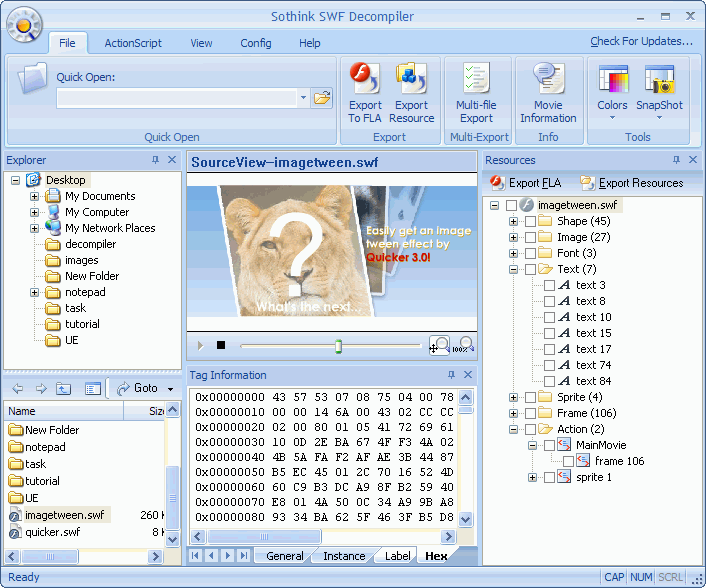Click the playback progress slider handle
Screen dimensions: 706x588
pyautogui.click(x=338, y=346)
